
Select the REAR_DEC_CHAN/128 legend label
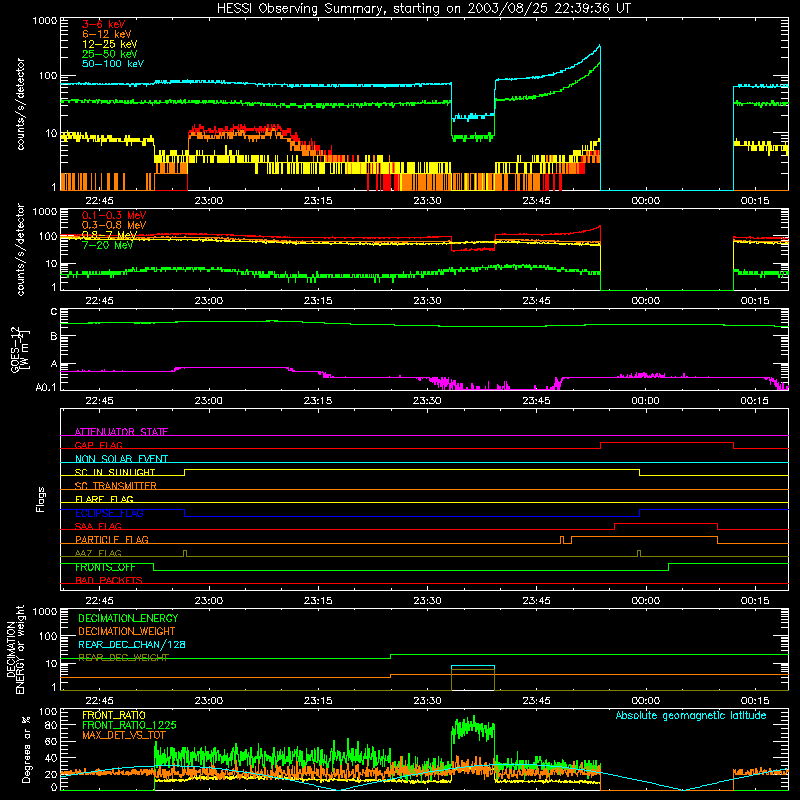132,644
